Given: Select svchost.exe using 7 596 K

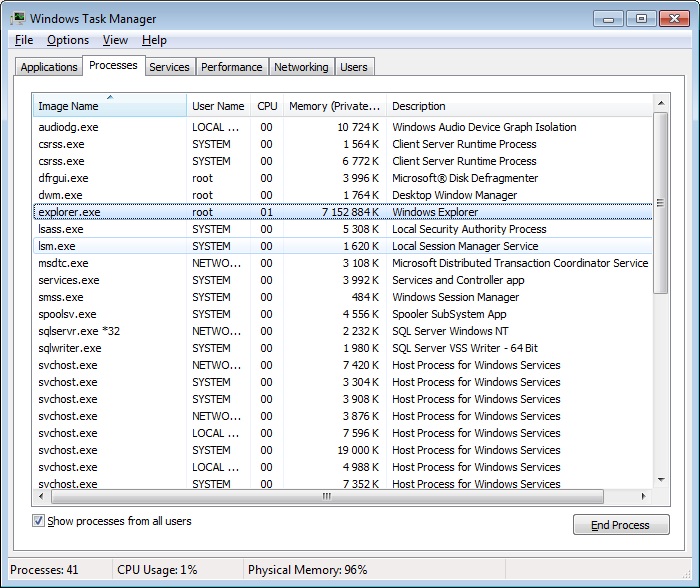Looking at the screenshot, I should click(342, 433).
